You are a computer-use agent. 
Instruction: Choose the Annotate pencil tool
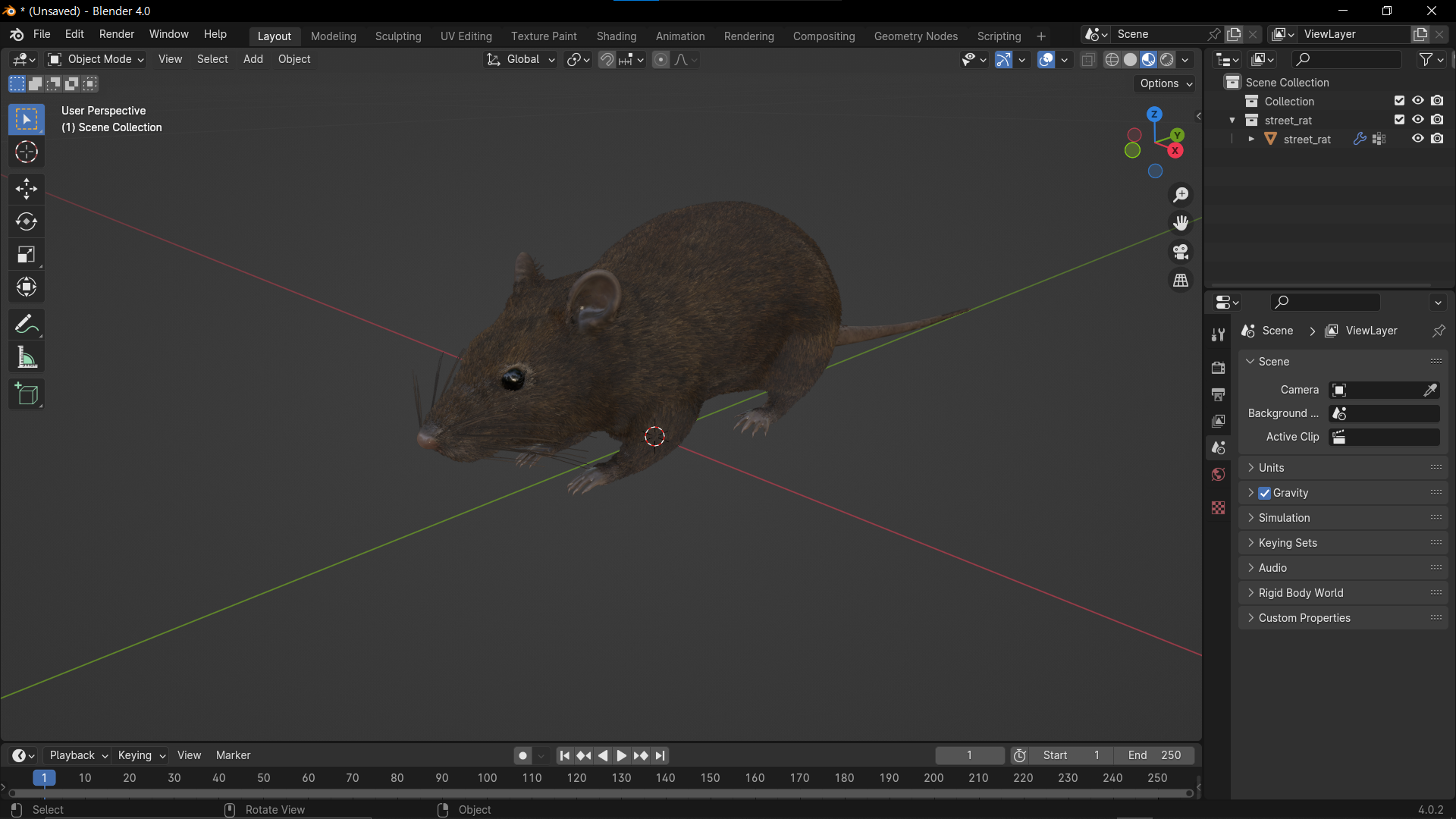coord(27,325)
